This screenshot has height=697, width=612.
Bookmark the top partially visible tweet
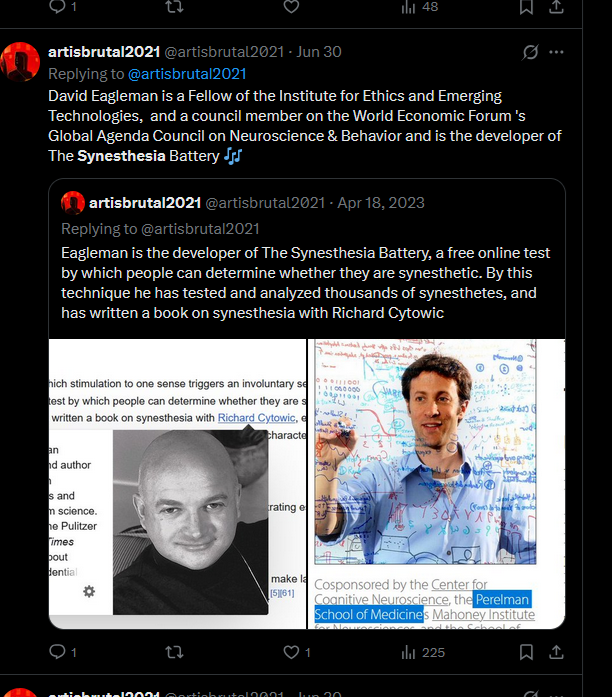[x=526, y=7]
